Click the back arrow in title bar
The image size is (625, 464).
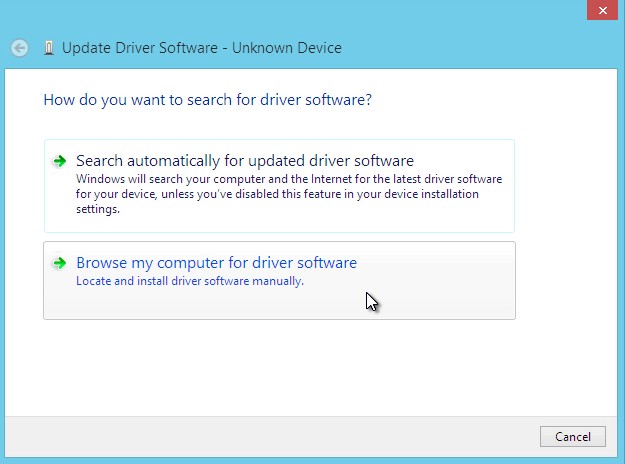coord(20,48)
